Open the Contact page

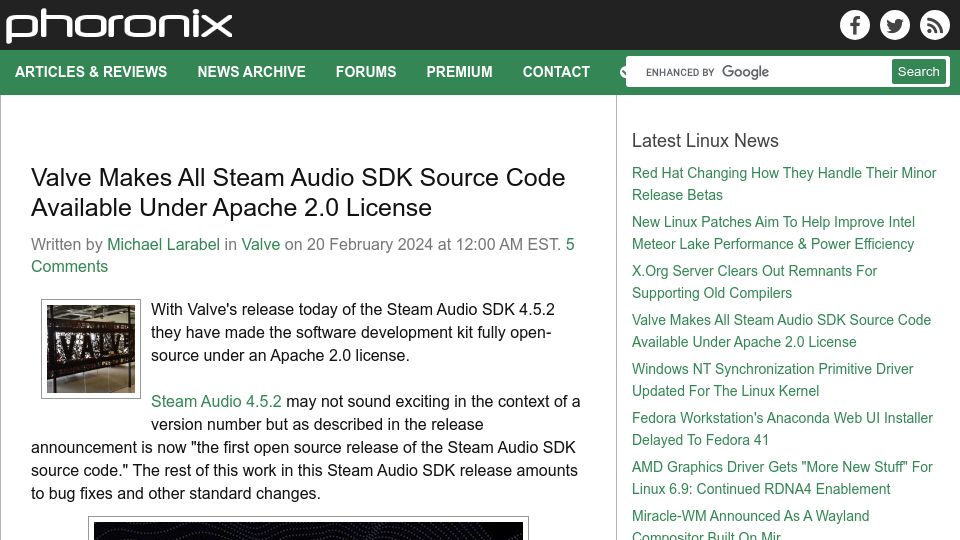coord(556,72)
